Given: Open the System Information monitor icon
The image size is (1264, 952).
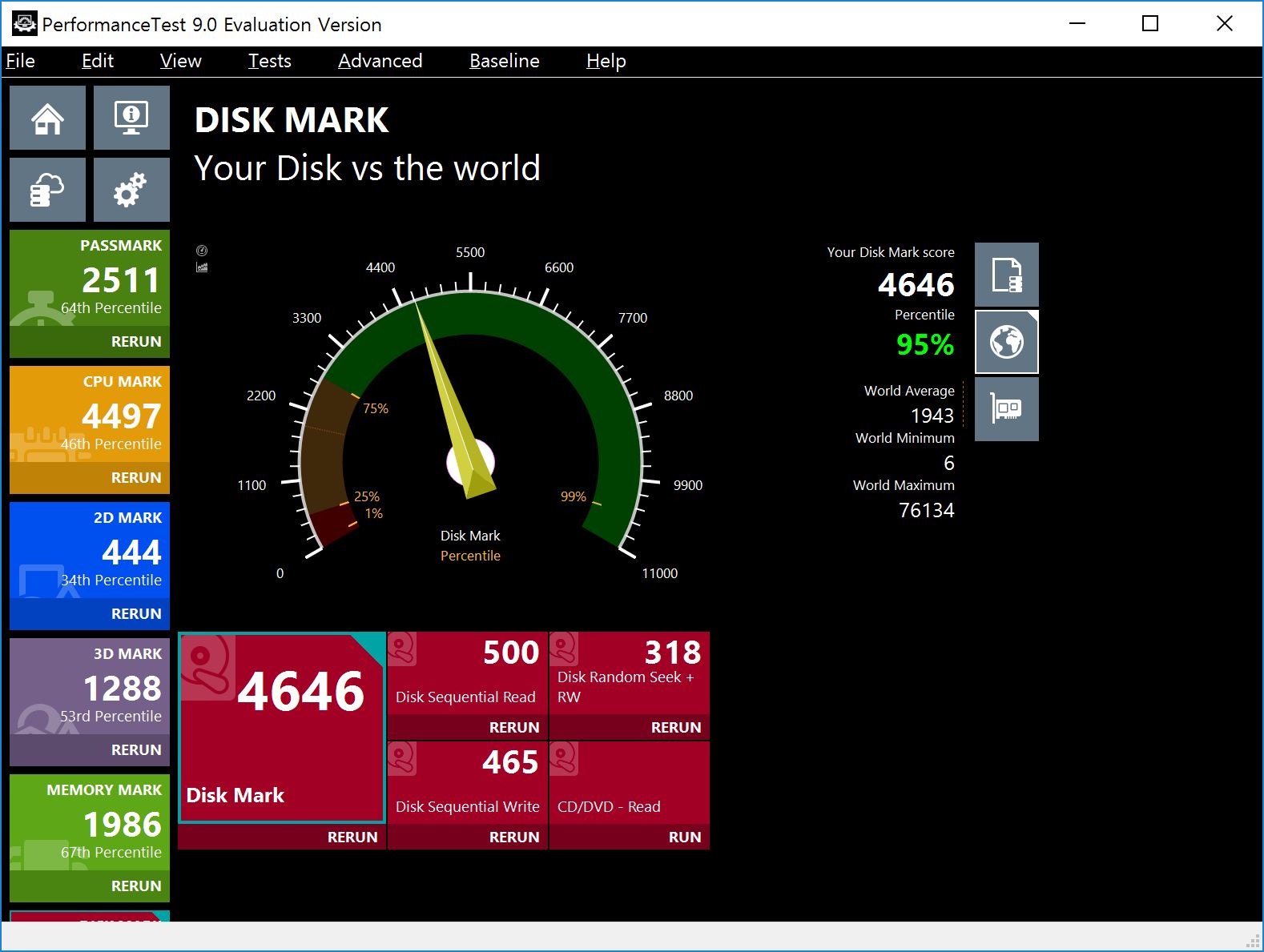Looking at the screenshot, I should click(131, 118).
